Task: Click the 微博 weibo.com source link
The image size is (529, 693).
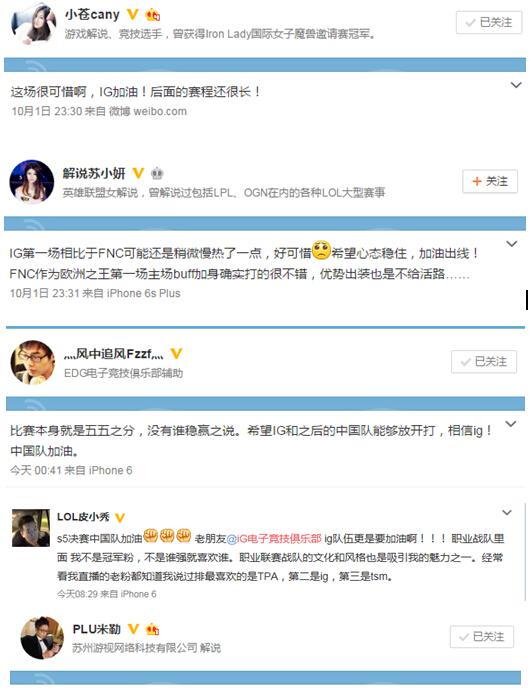Action: click(148, 111)
